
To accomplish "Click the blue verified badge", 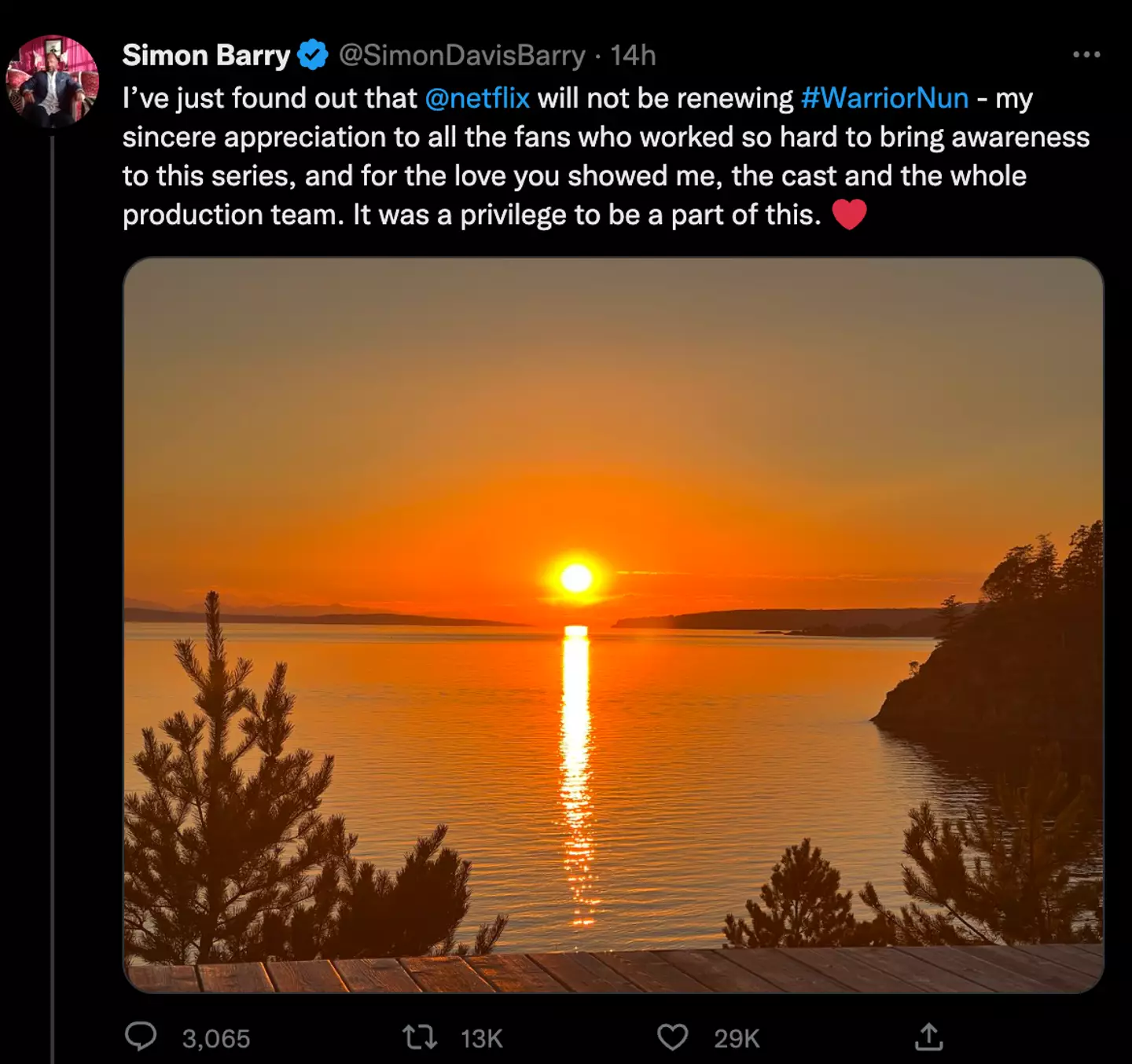I will 313,56.
